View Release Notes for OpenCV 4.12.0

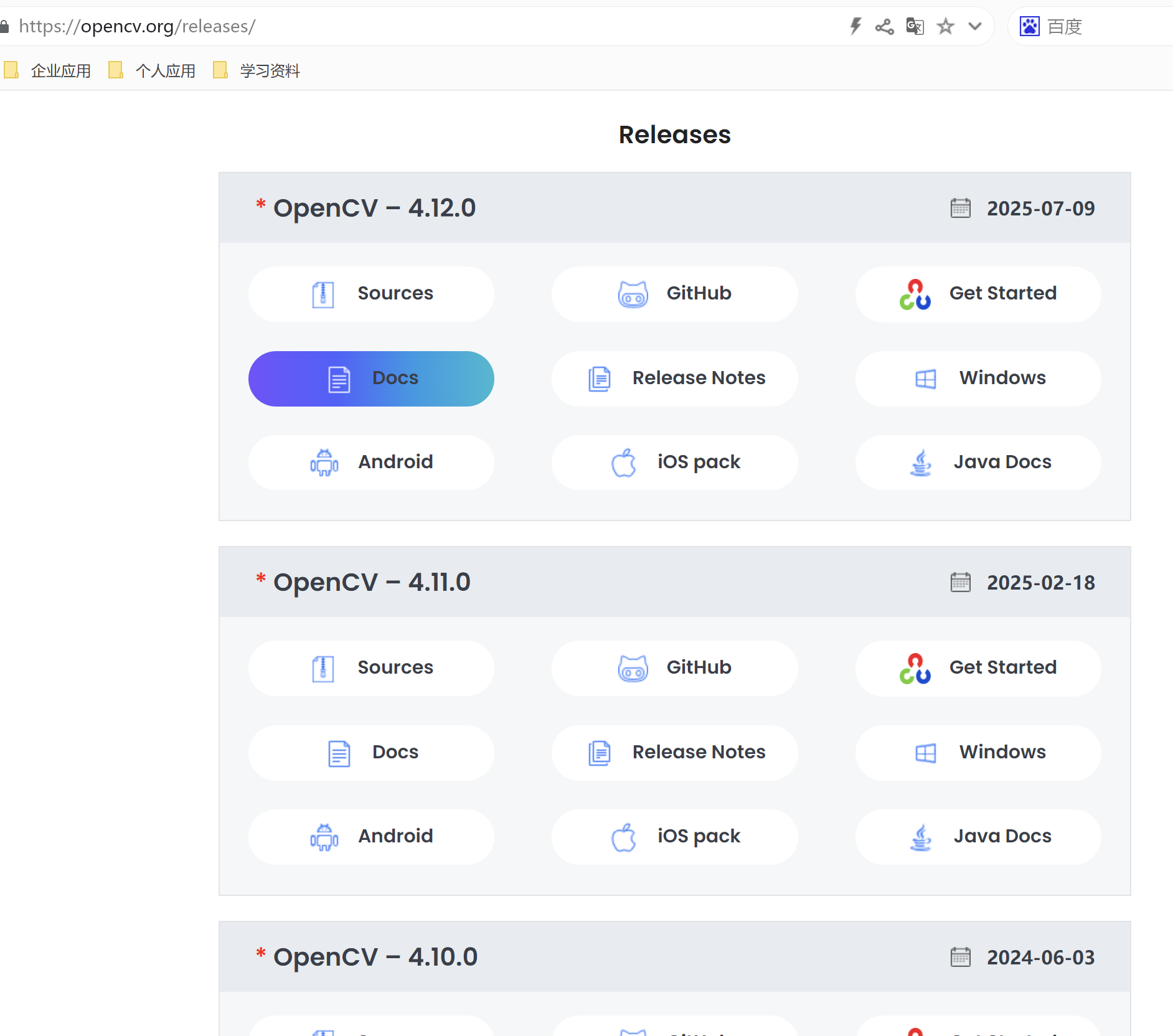tap(674, 379)
